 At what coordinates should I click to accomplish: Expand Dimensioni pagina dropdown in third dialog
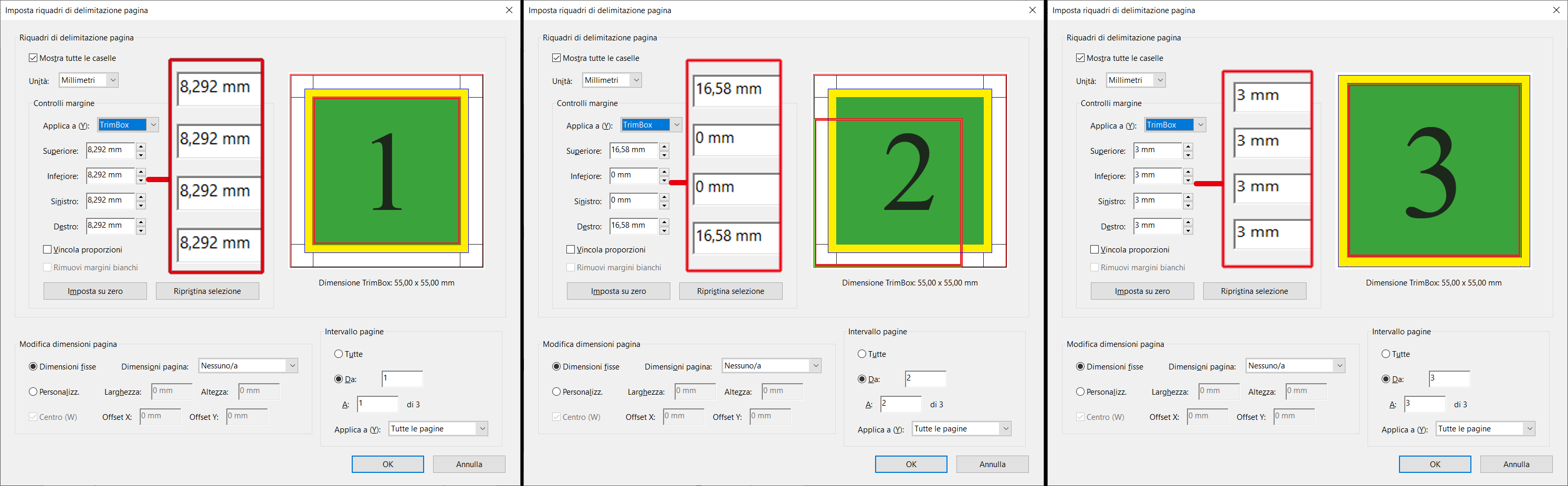point(1296,366)
